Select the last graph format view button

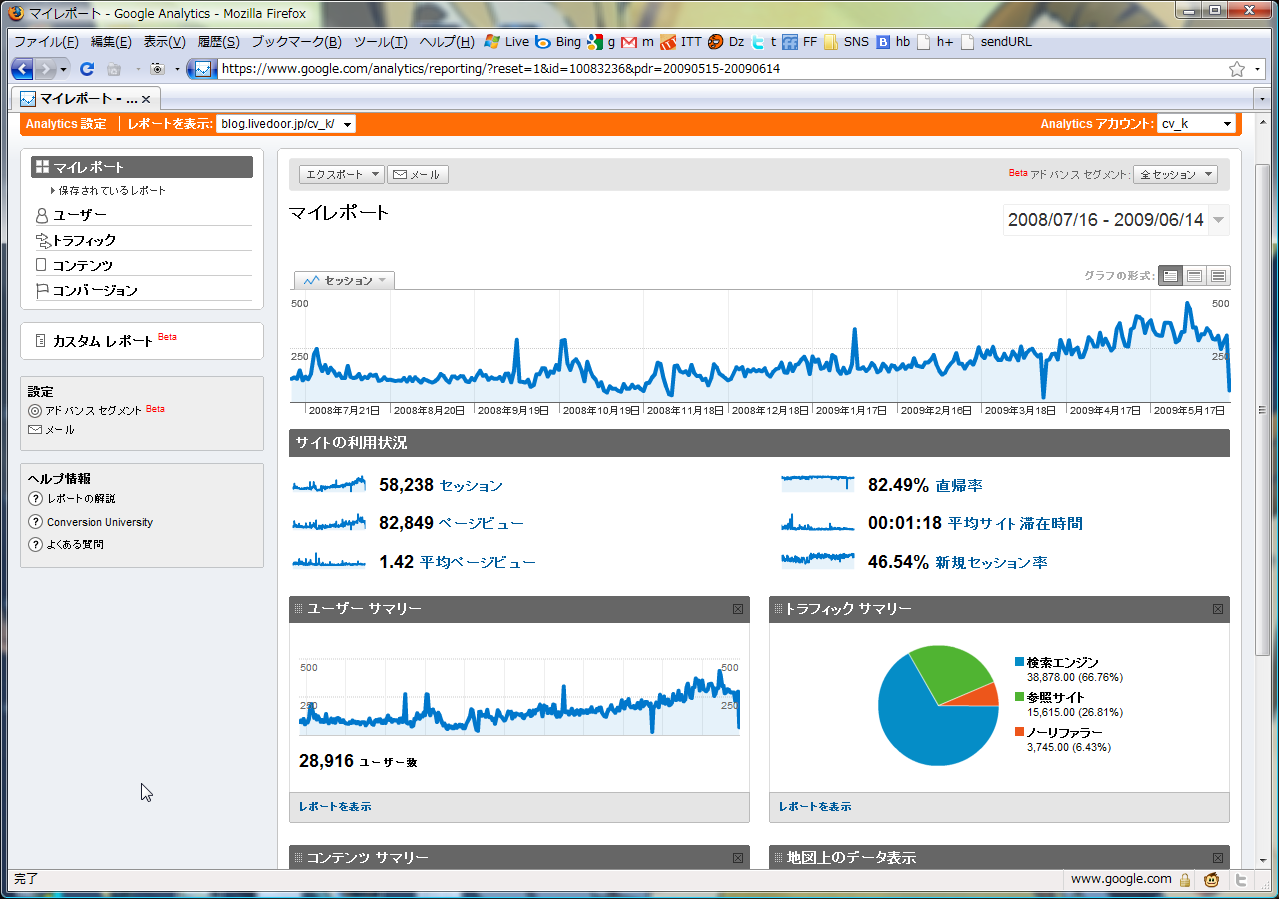click(x=1218, y=276)
